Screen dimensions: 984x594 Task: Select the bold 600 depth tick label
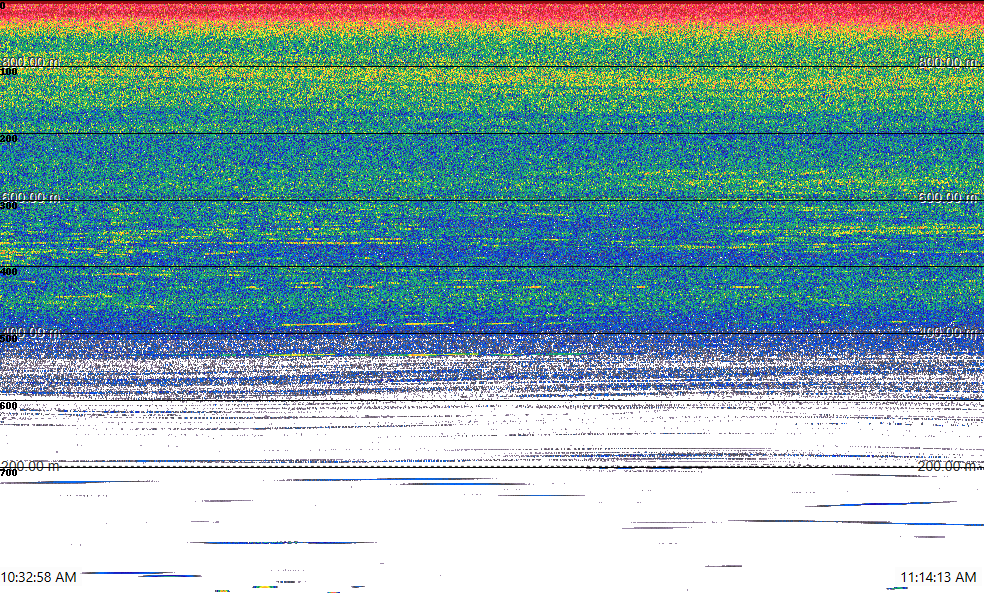9,406
